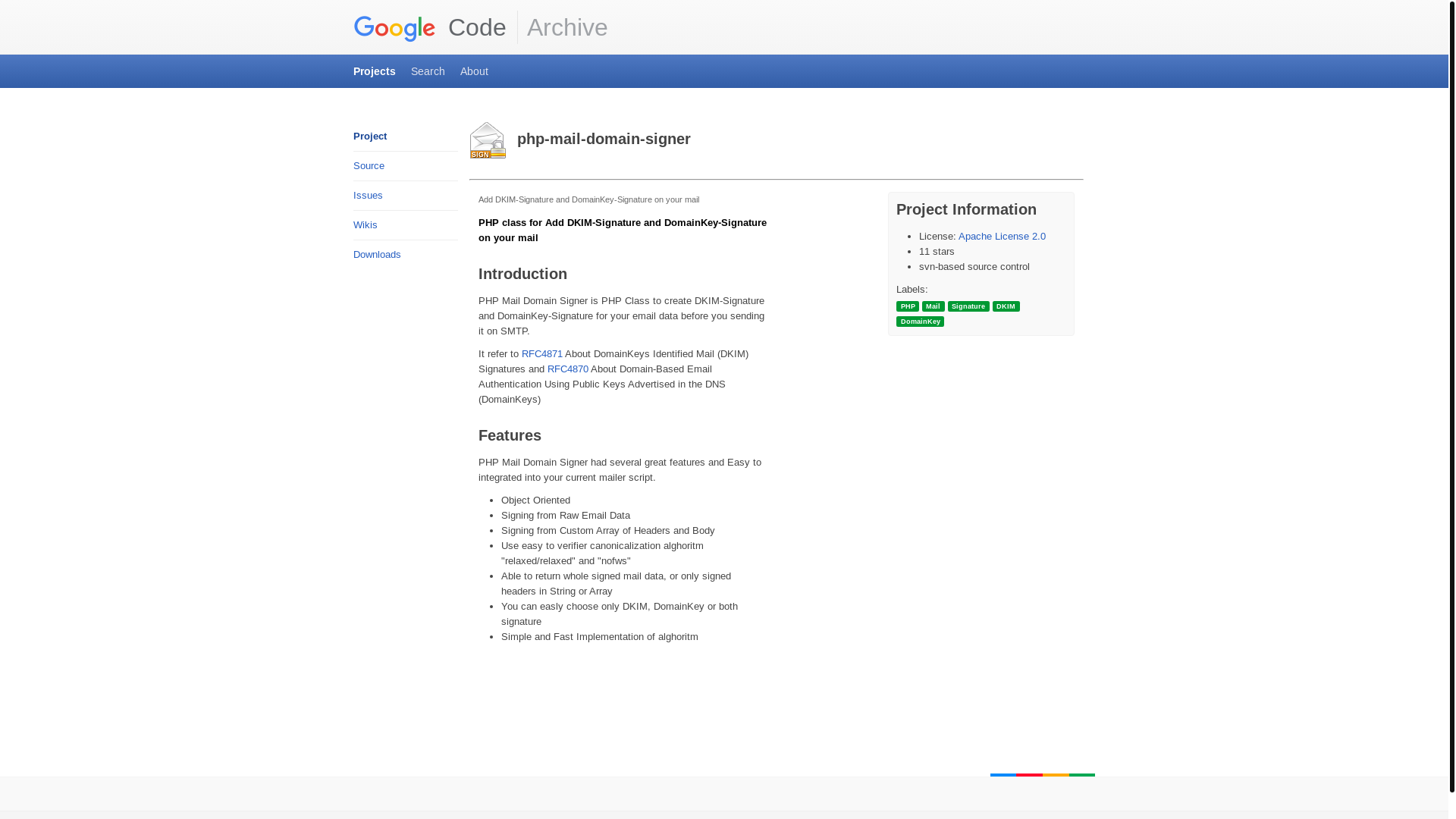Open the RFC4871 link
This screenshot has height=819, width=1456.
coord(542,354)
